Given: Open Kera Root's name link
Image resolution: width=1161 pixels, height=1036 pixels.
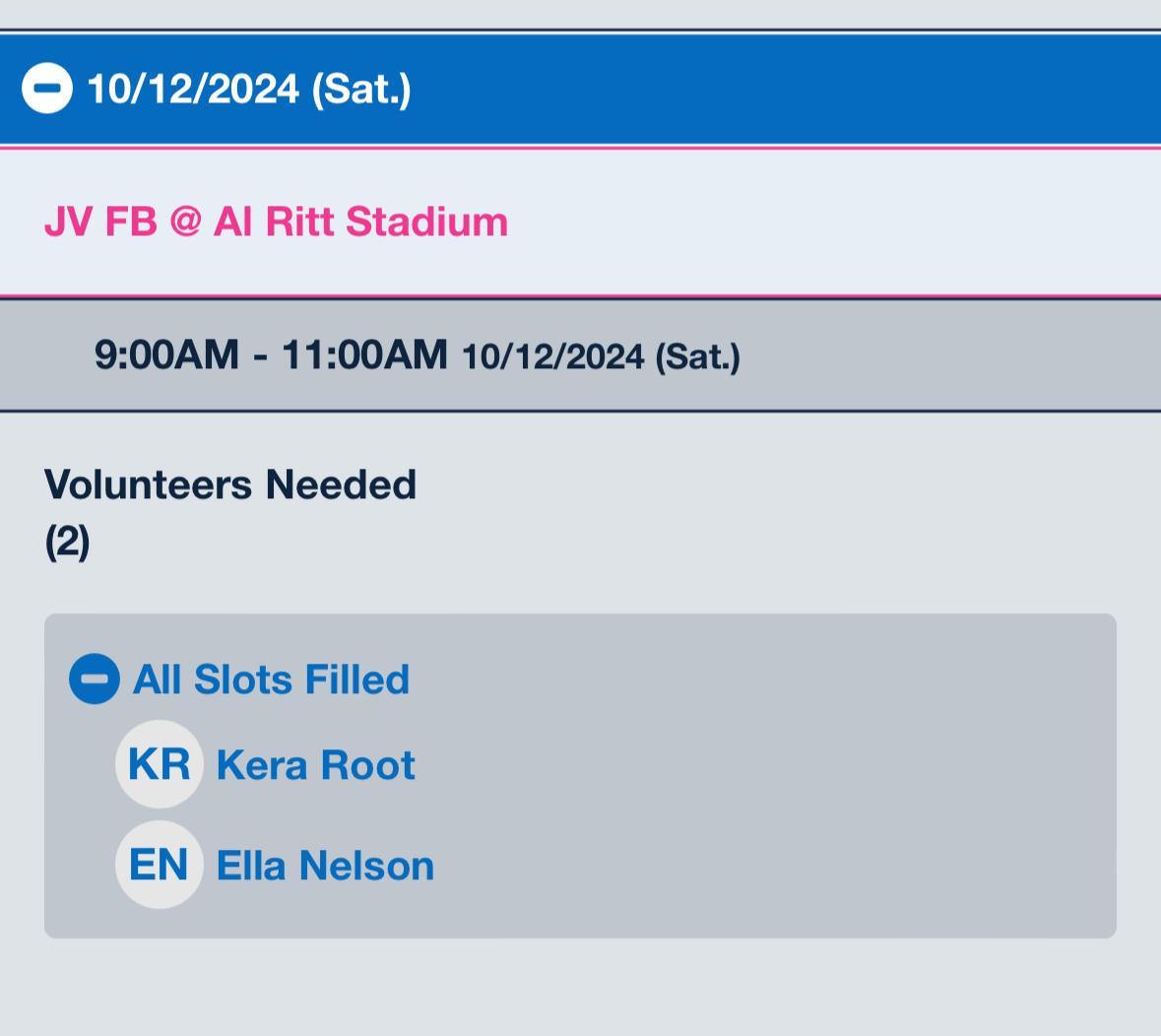Looking at the screenshot, I should [x=315, y=765].
